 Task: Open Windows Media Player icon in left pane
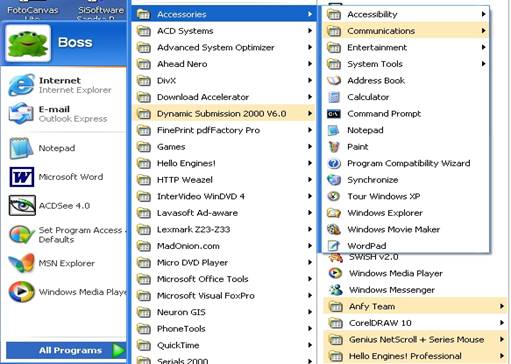point(22,292)
